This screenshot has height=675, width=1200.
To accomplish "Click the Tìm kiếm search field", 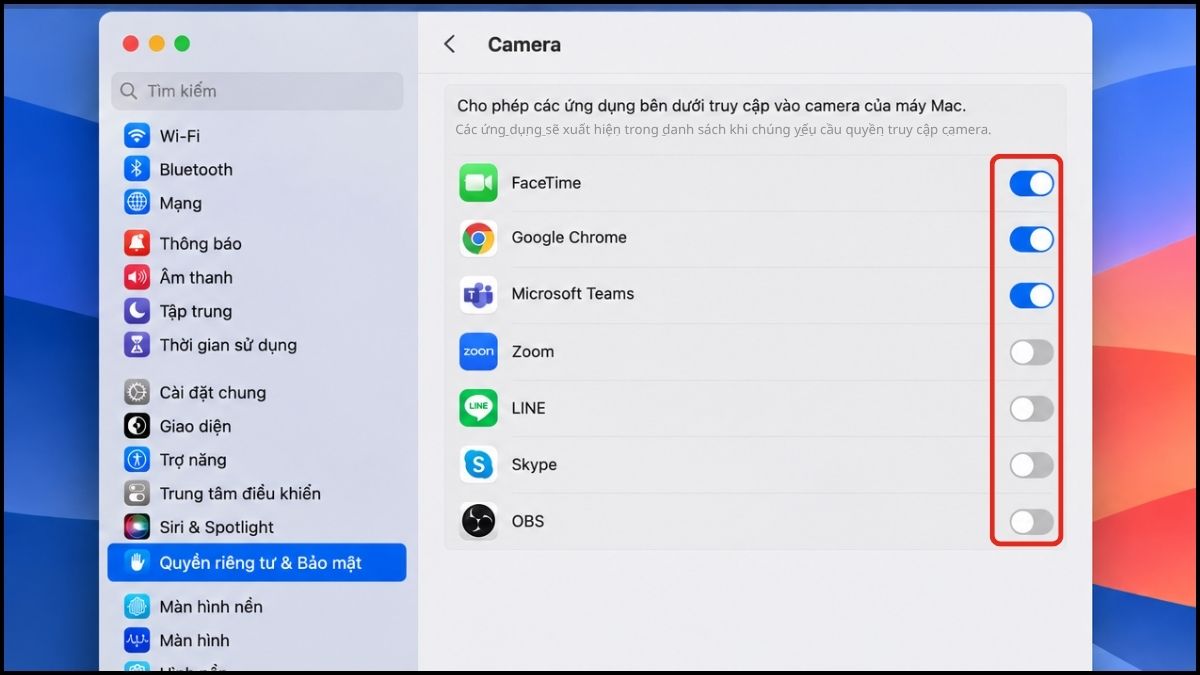I will click(x=257, y=91).
